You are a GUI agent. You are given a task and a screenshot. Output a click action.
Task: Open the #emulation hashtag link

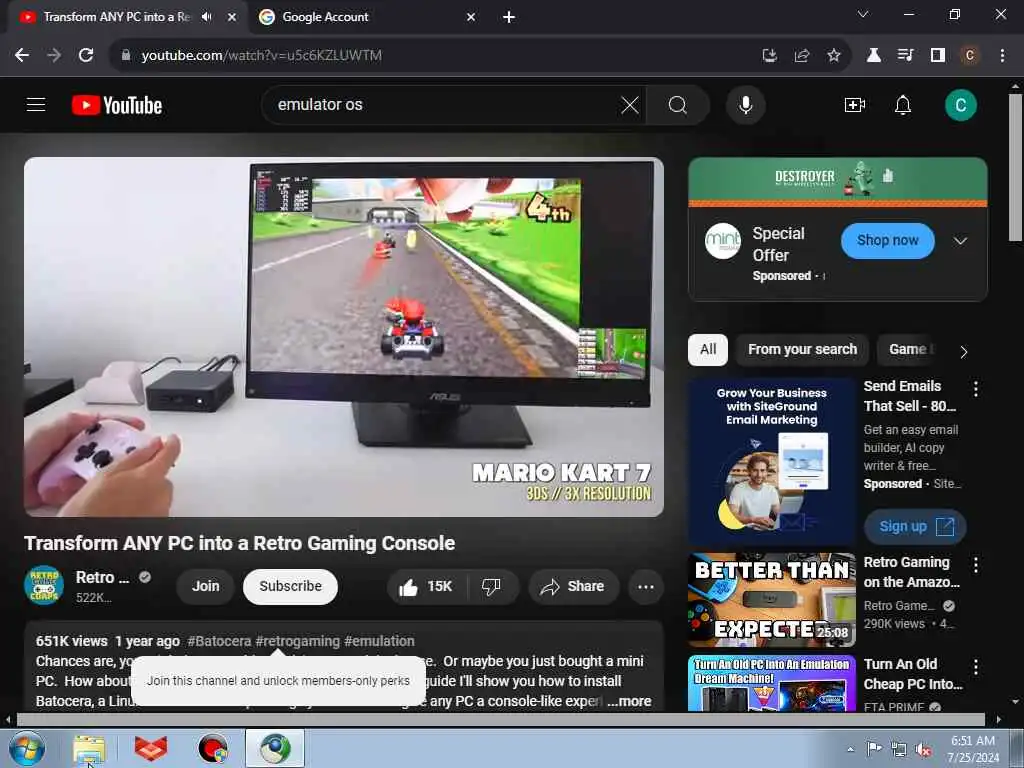[x=379, y=641]
